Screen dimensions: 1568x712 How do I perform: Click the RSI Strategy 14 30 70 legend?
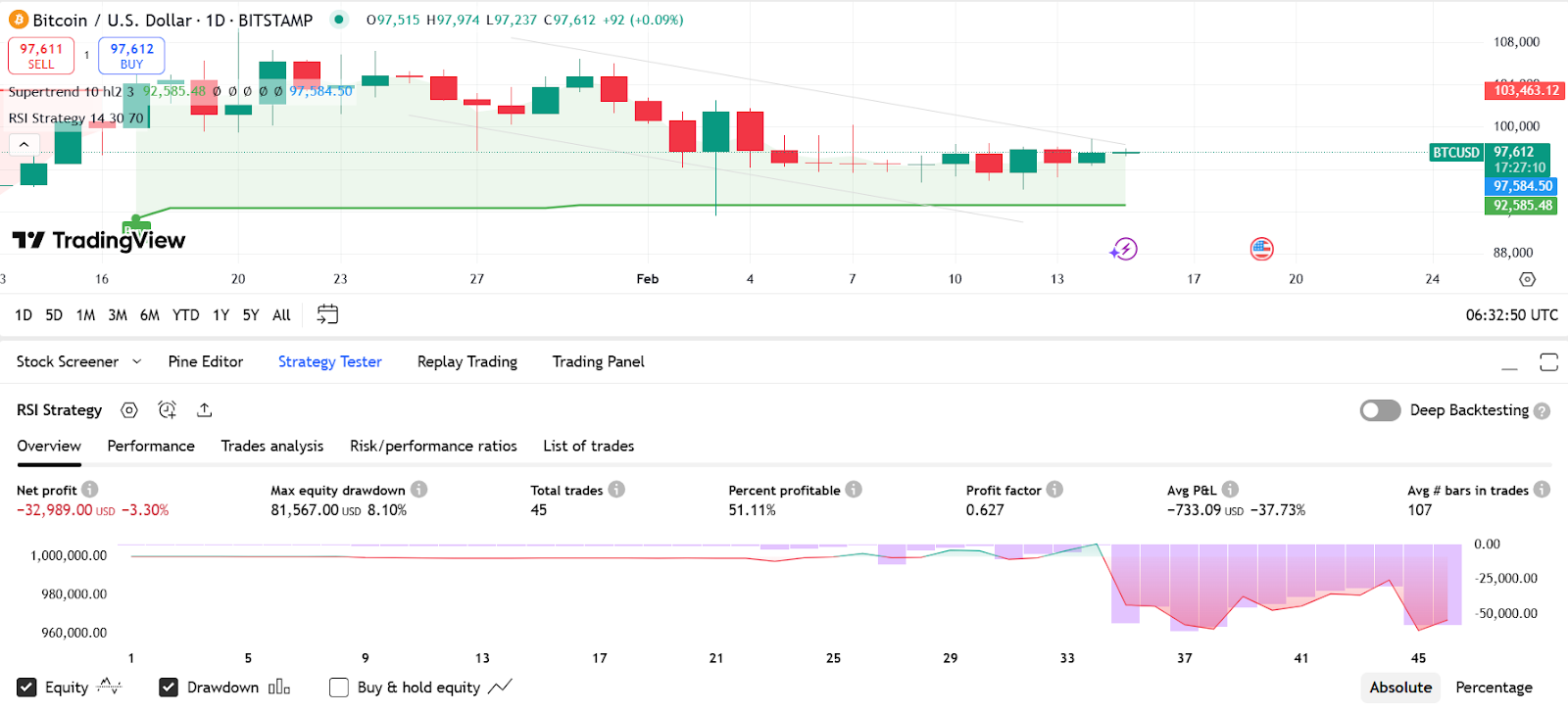[75, 118]
